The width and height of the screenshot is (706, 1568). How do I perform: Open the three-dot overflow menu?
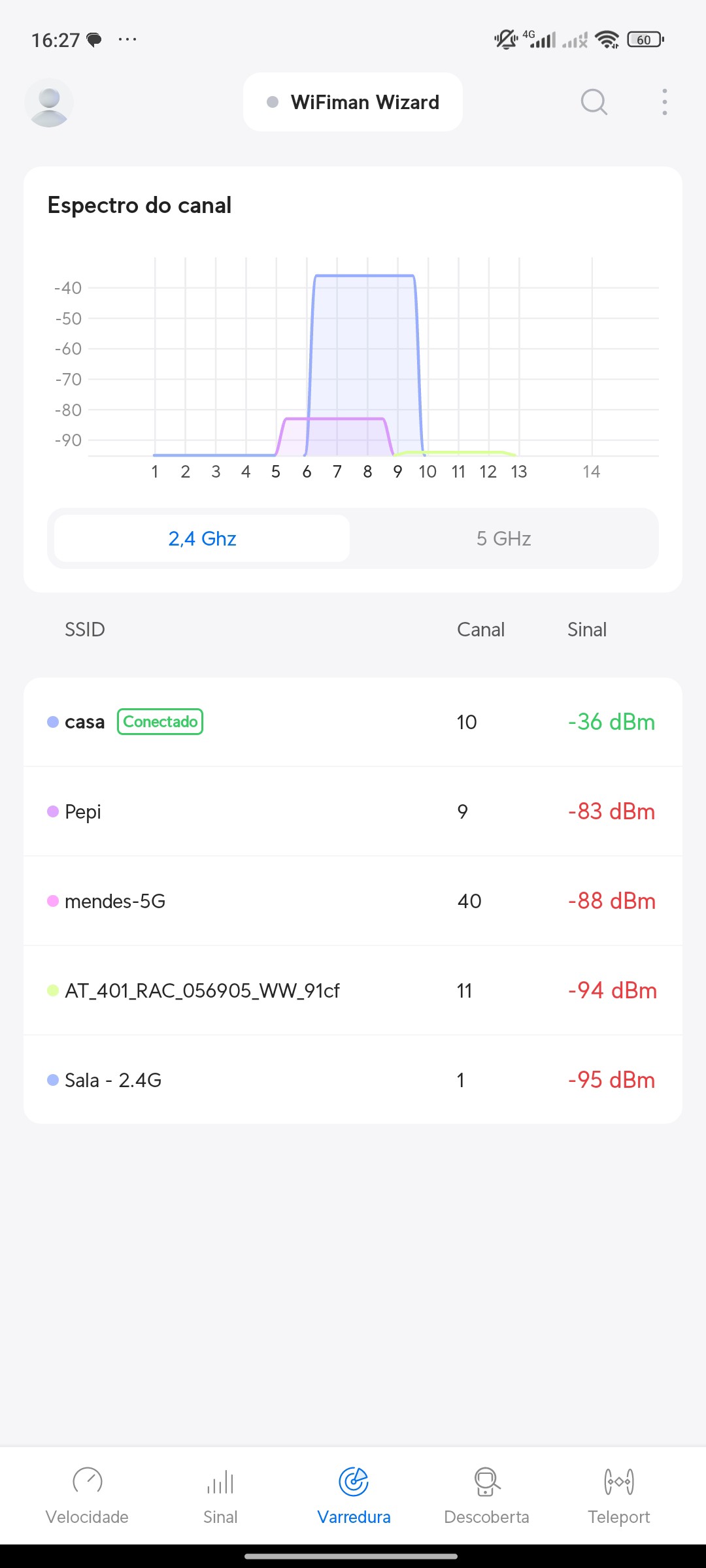pyautogui.click(x=664, y=102)
